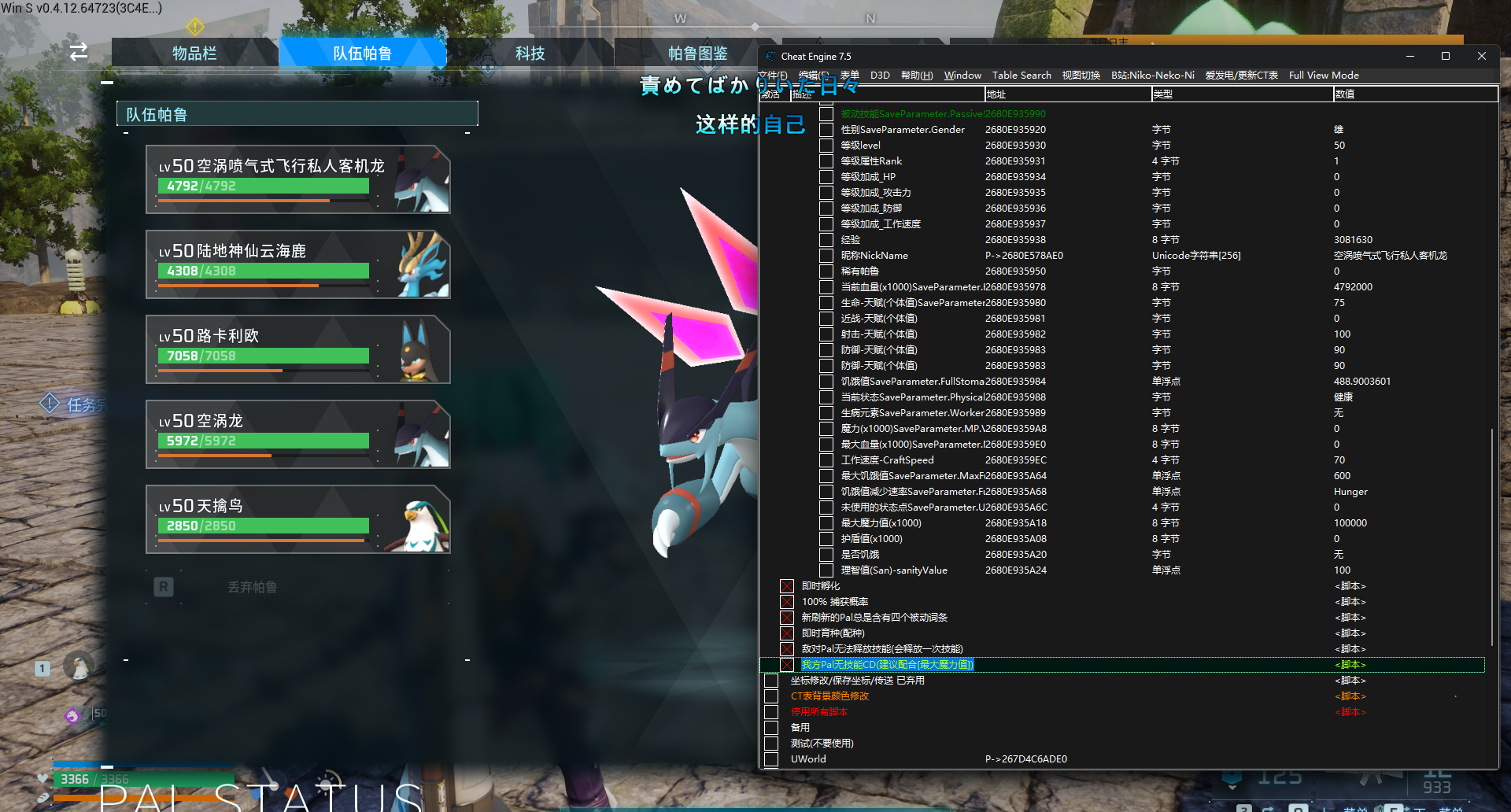This screenshot has height=812, width=1511.
Task: Click the 饥饿值 value 488.9003601
Action: point(1361,382)
